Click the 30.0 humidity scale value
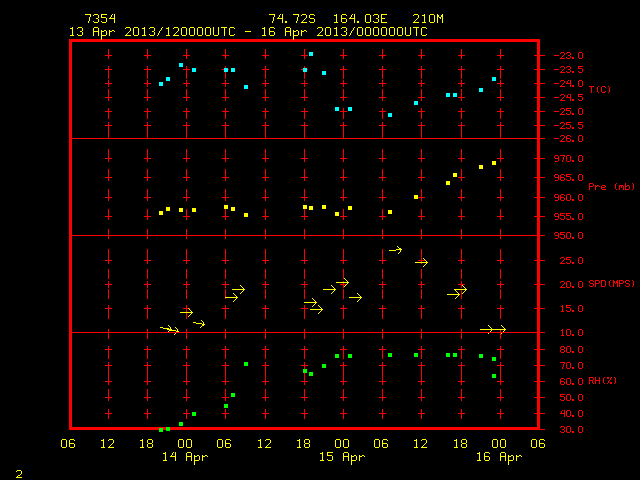 (571, 429)
